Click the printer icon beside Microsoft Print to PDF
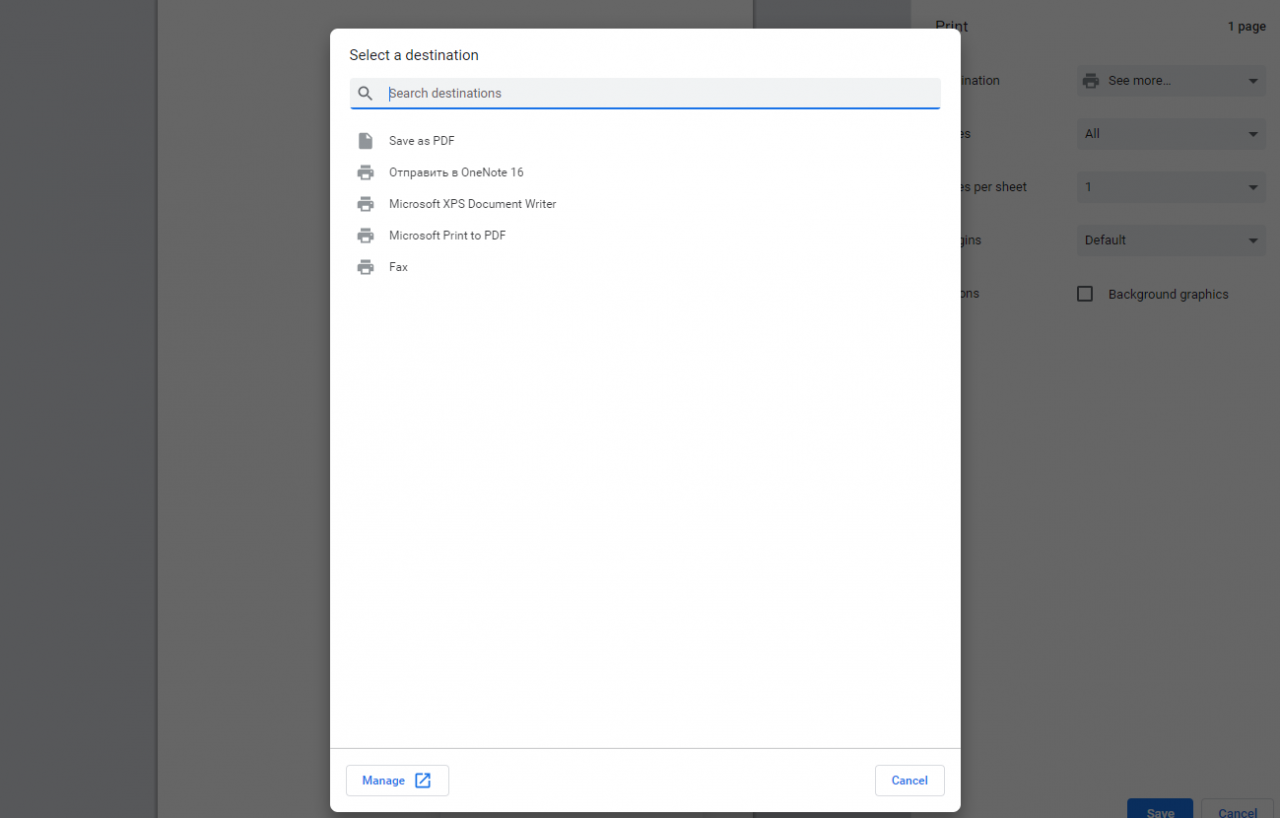Screen dimensions: 1280x818 tap(365, 235)
